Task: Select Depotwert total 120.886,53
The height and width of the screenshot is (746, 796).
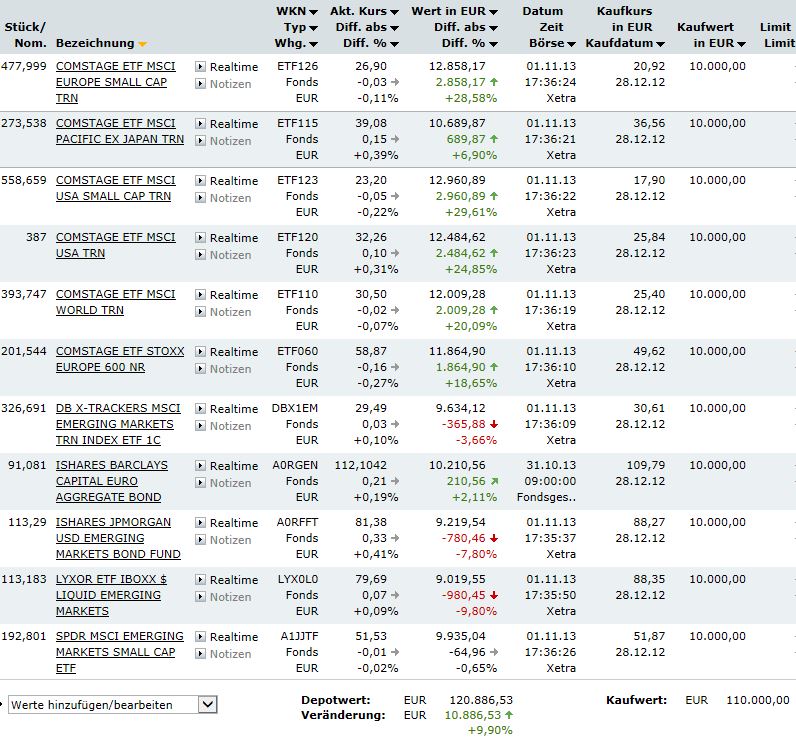Action: (x=481, y=700)
